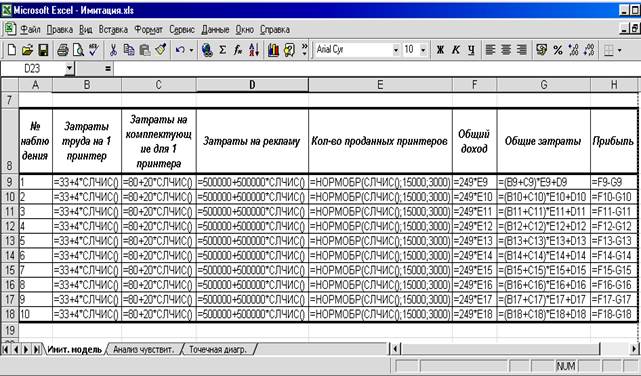641x376 pixels.
Task: Open the Окно menu
Action: [245, 29]
